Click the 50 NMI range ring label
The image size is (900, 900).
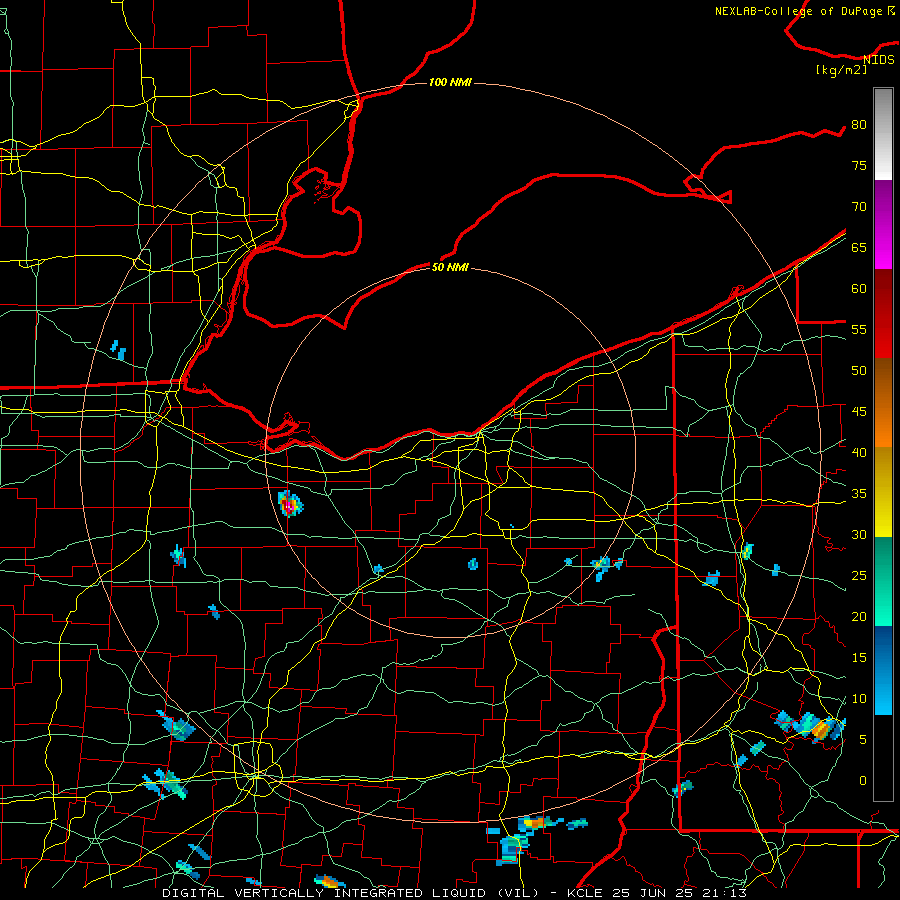point(450,267)
